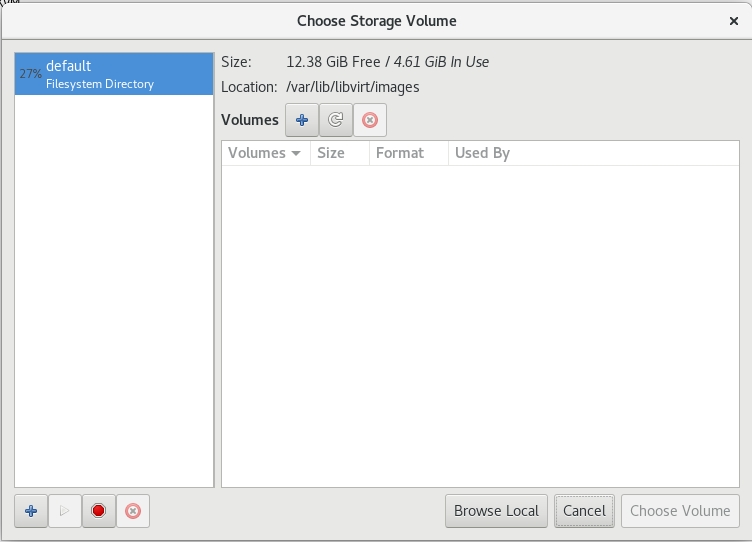This screenshot has height=542, width=752.
Task: Close the Choose Storage Volume window
Action: pos(734,20)
